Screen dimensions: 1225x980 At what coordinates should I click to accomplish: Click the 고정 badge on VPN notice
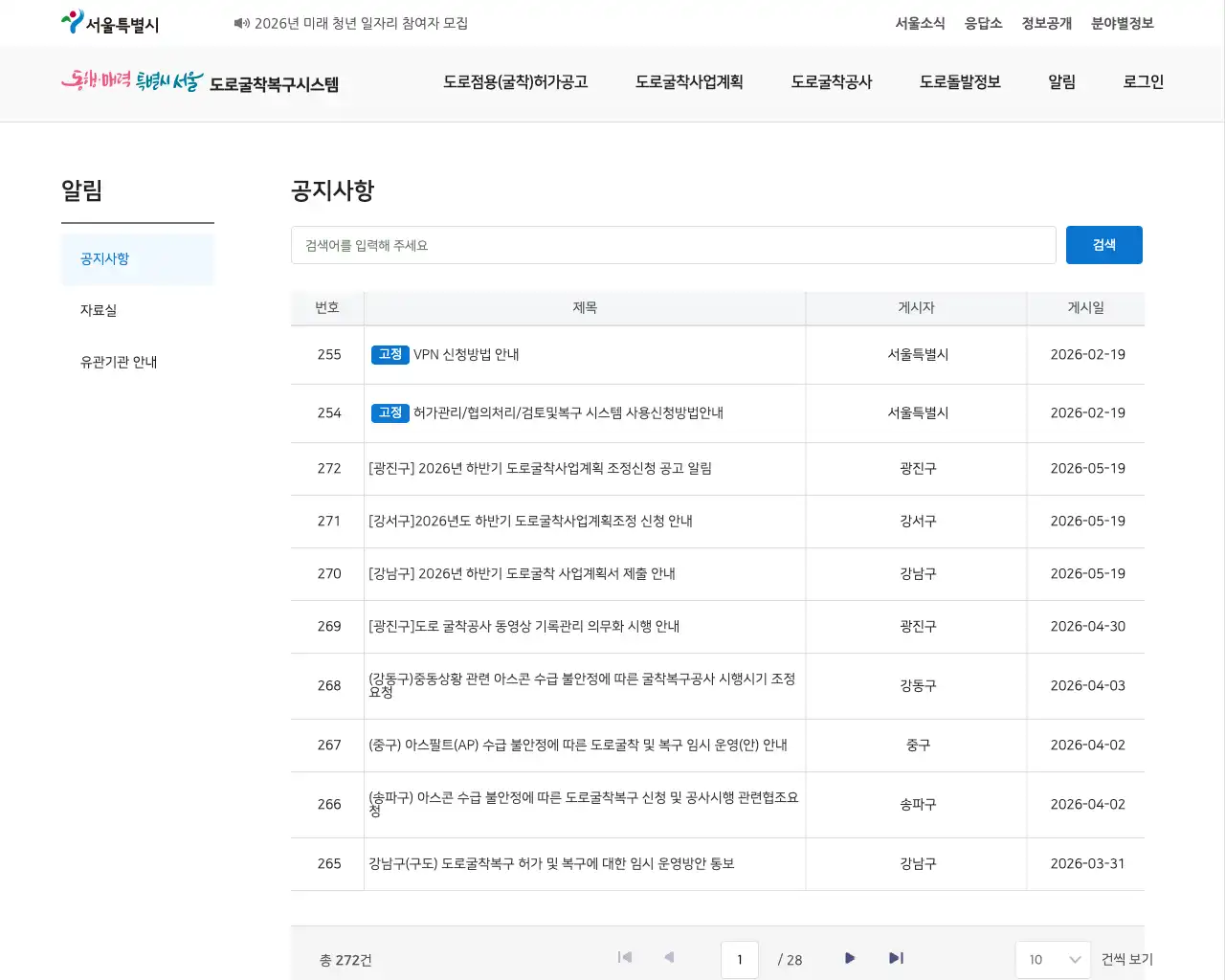[x=390, y=354]
